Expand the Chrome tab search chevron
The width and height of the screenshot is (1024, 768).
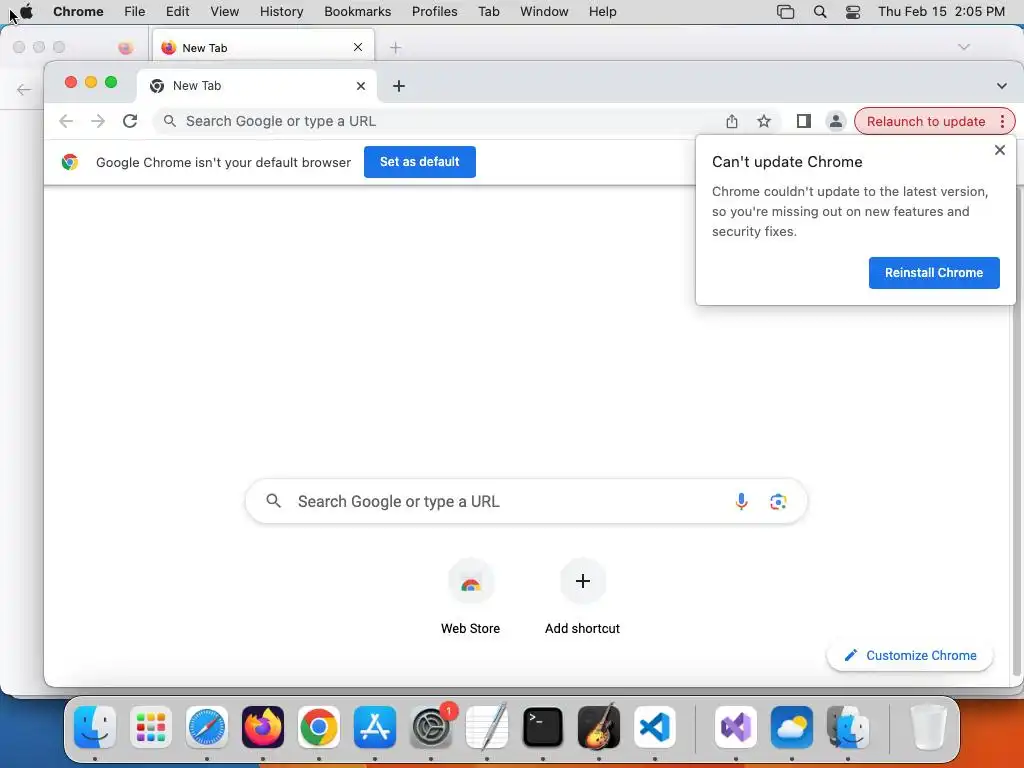[1001, 86]
